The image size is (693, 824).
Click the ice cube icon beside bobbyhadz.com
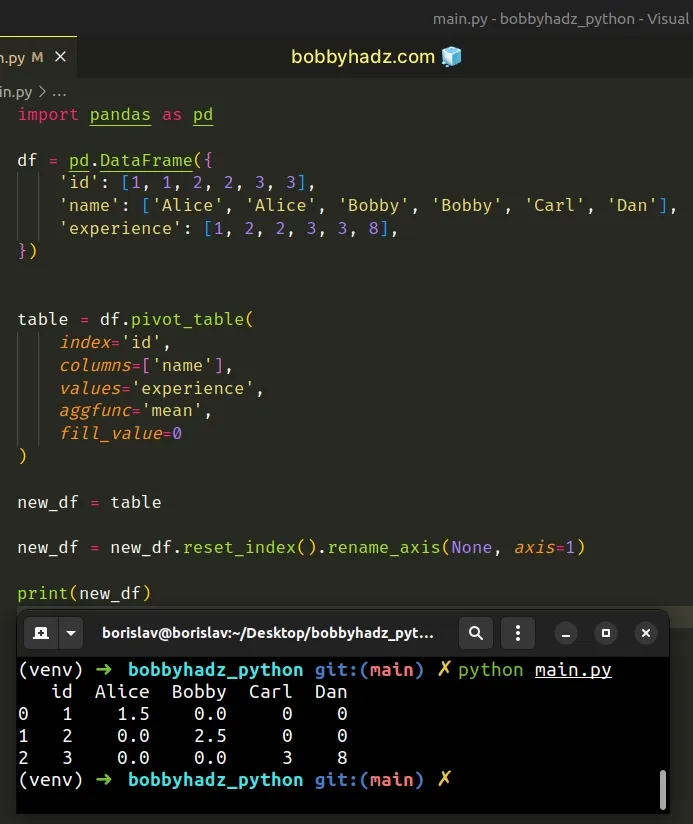pos(452,57)
